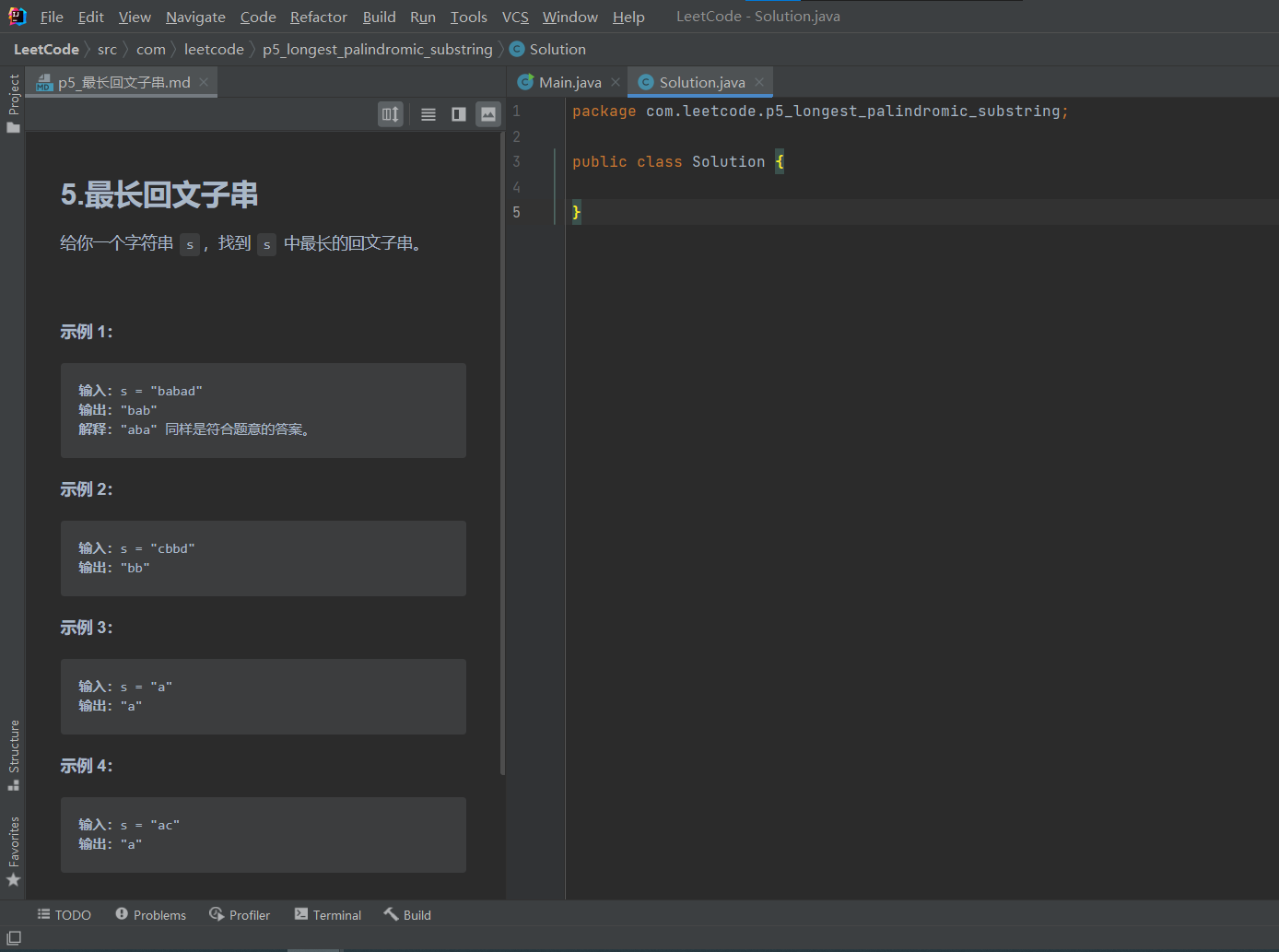Click line number 5 in the gutter

[516, 212]
